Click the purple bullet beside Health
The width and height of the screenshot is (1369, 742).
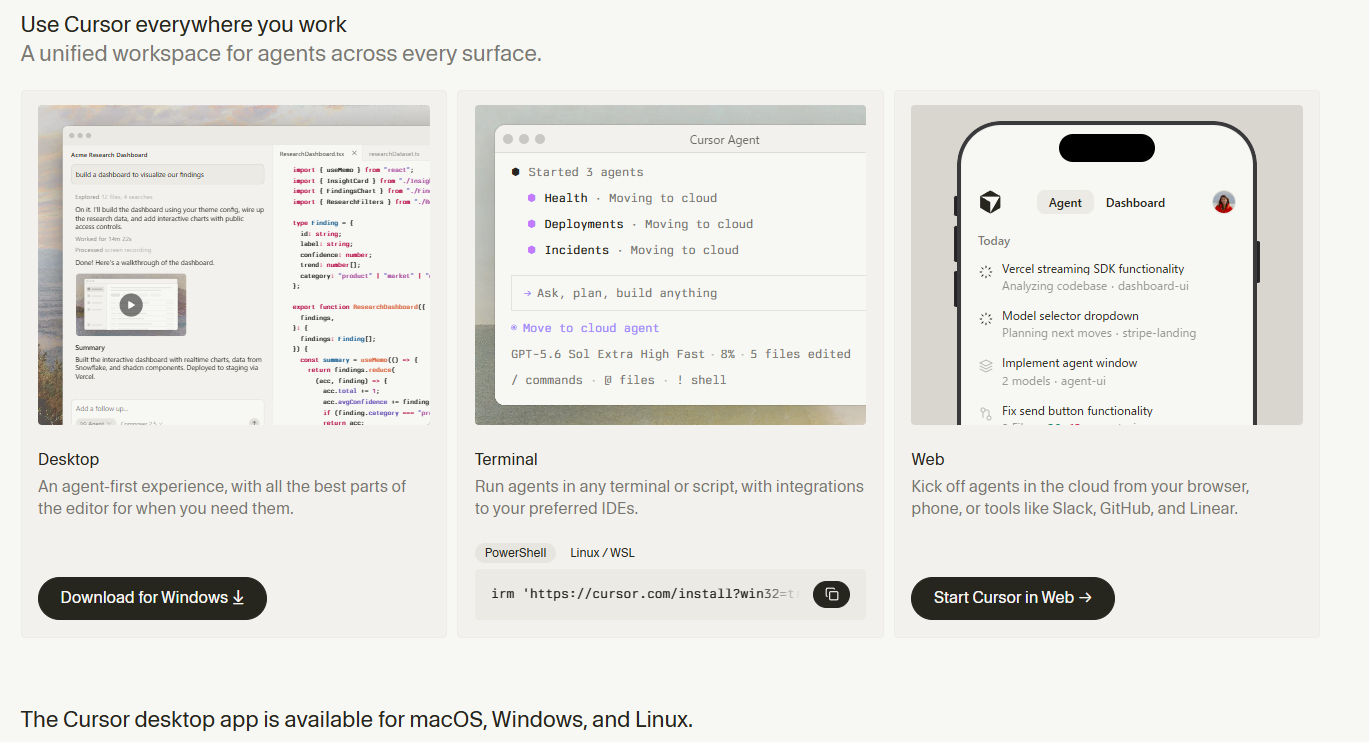tap(532, 198)
